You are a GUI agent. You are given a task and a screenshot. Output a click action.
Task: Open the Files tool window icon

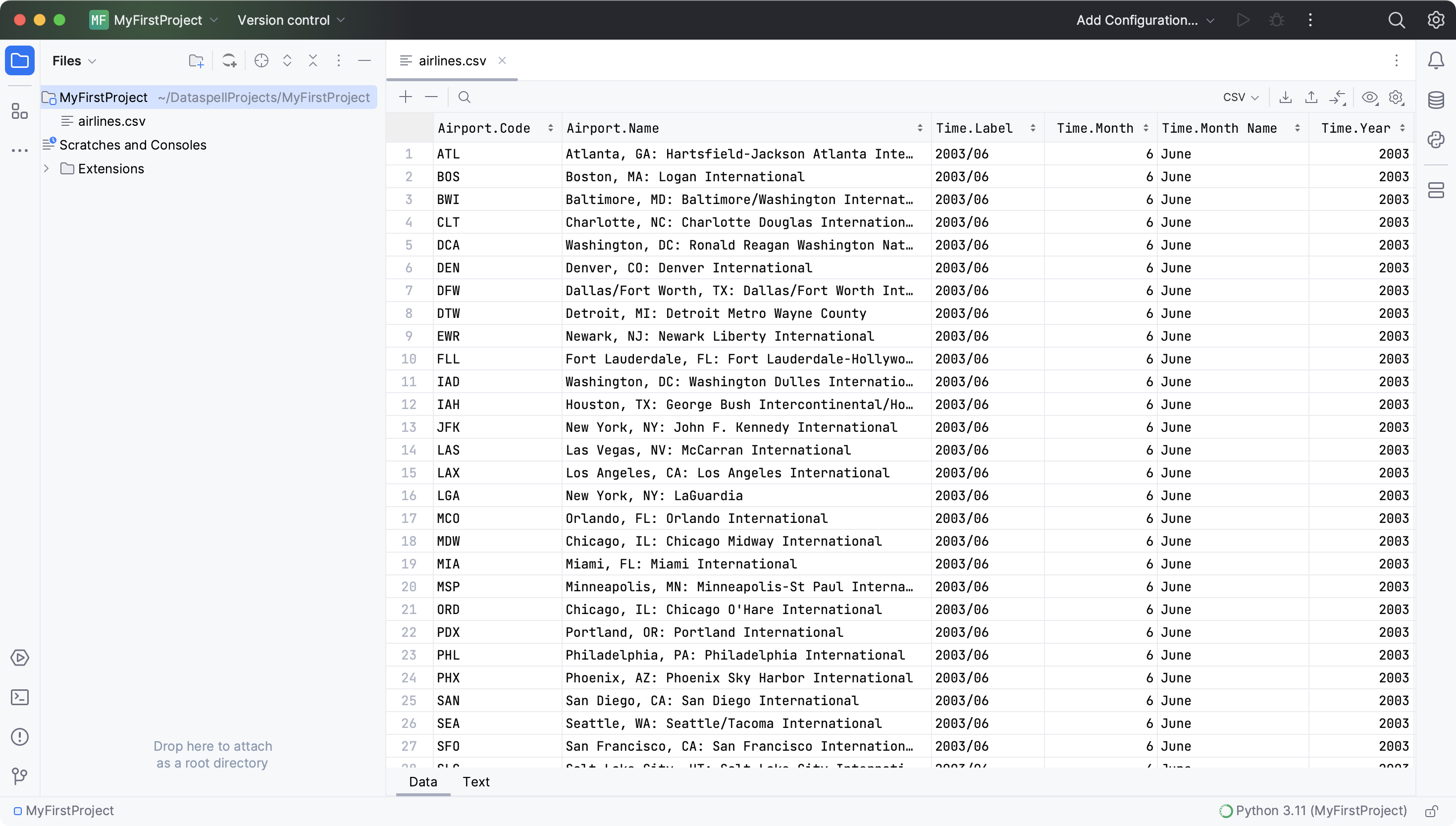20,61
